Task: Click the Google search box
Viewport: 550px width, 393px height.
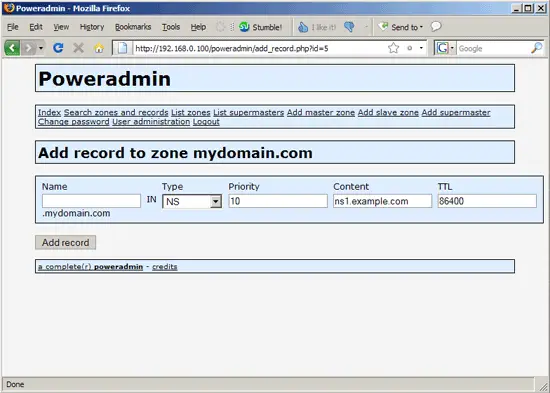Action: pyautogui.click(x=493, y=48)
